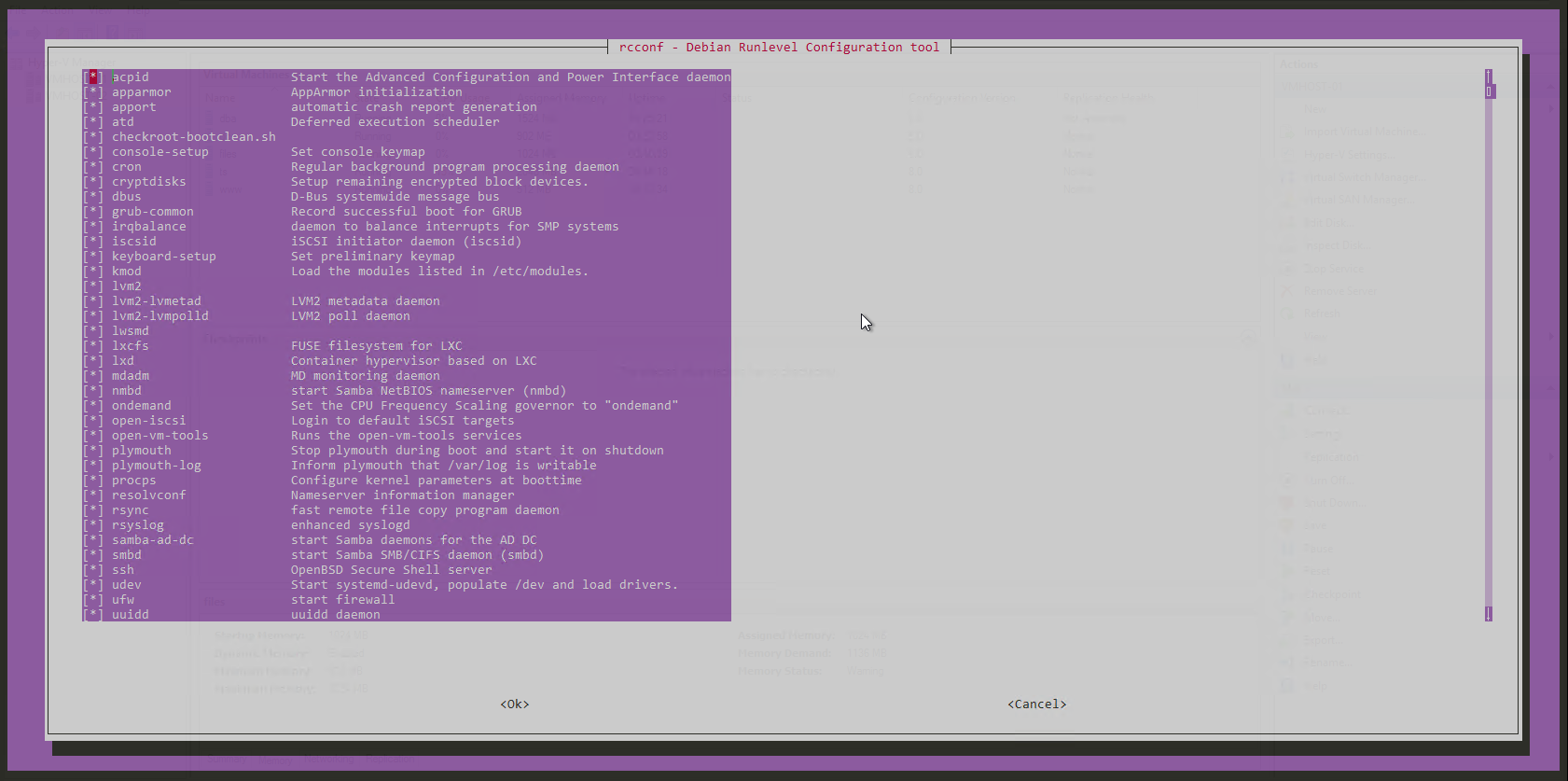The width and height of the screenshot is (1568, 781).
Task: Uncheck the open-vm-tools checkbox
Action: coord(93,436)
